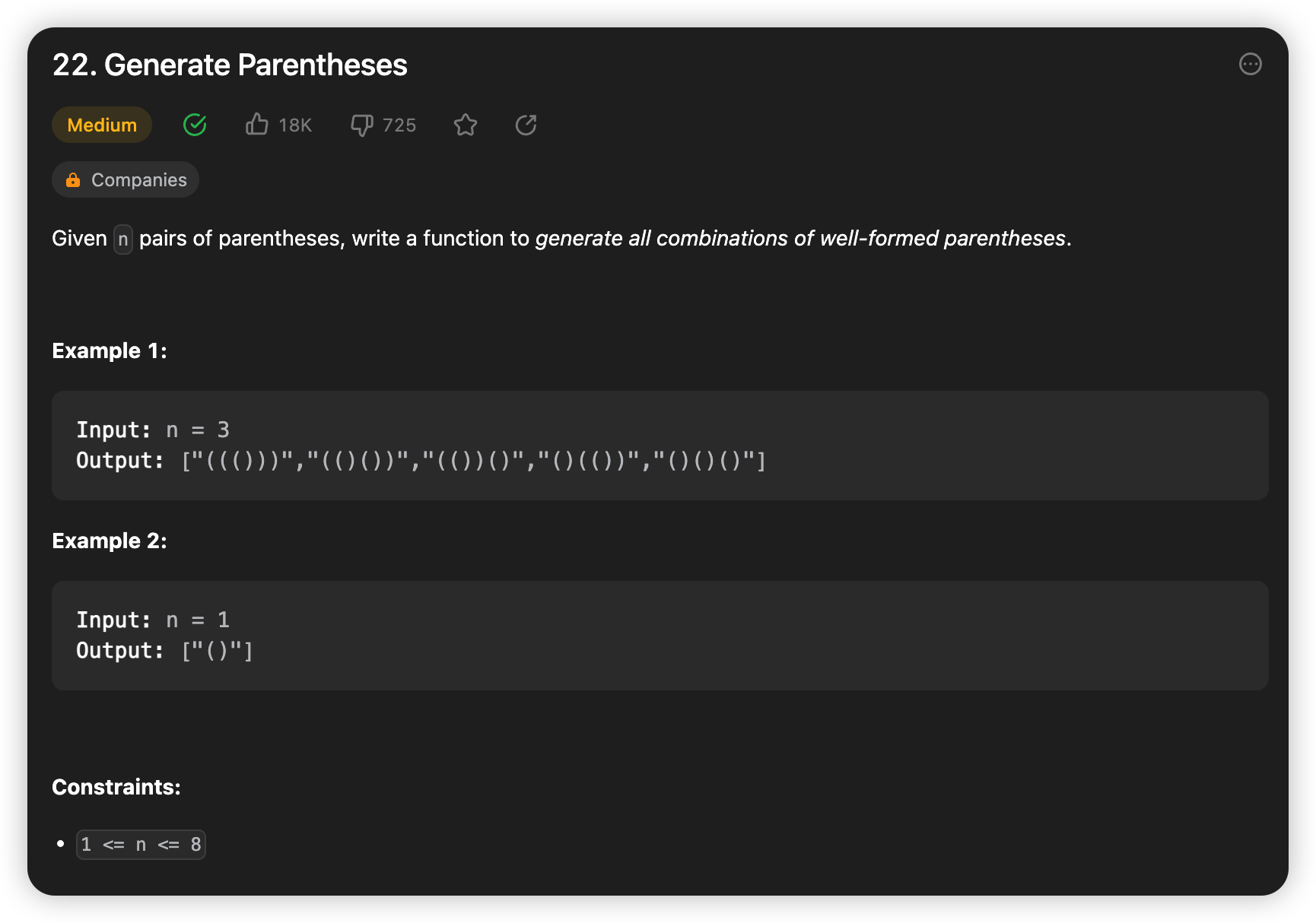Image resolution: width=1316 pixels, height=923 pixels.
Task: Open the Medium difficulty badge dropdown
Action: 101,125
